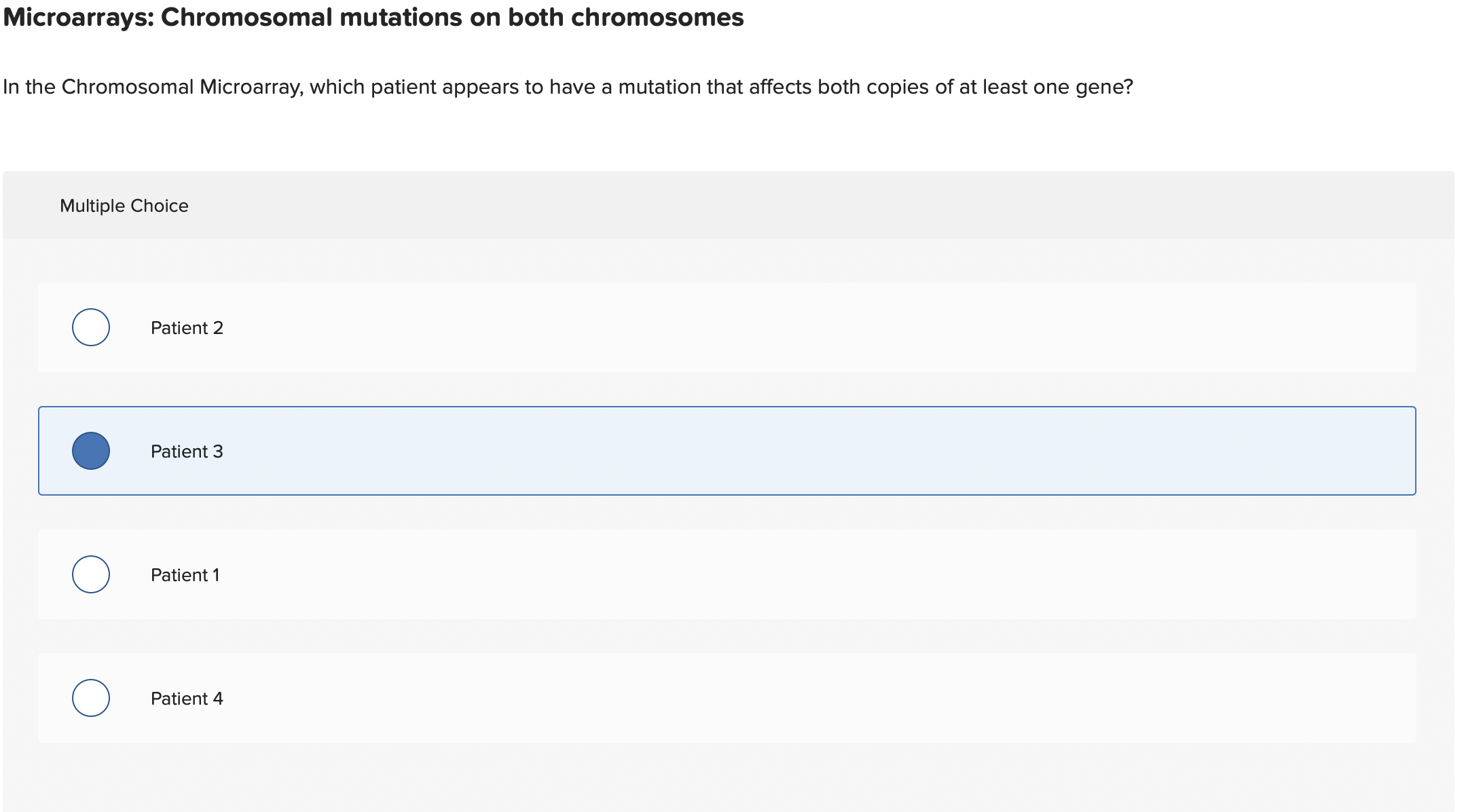
Task: Select the Patient 4 radio button
Action: 90,697
